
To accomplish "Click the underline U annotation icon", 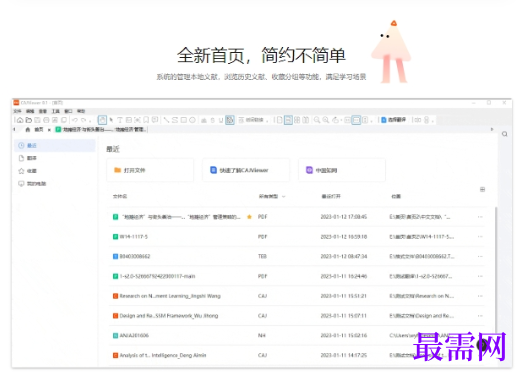I will pos(221,120).
